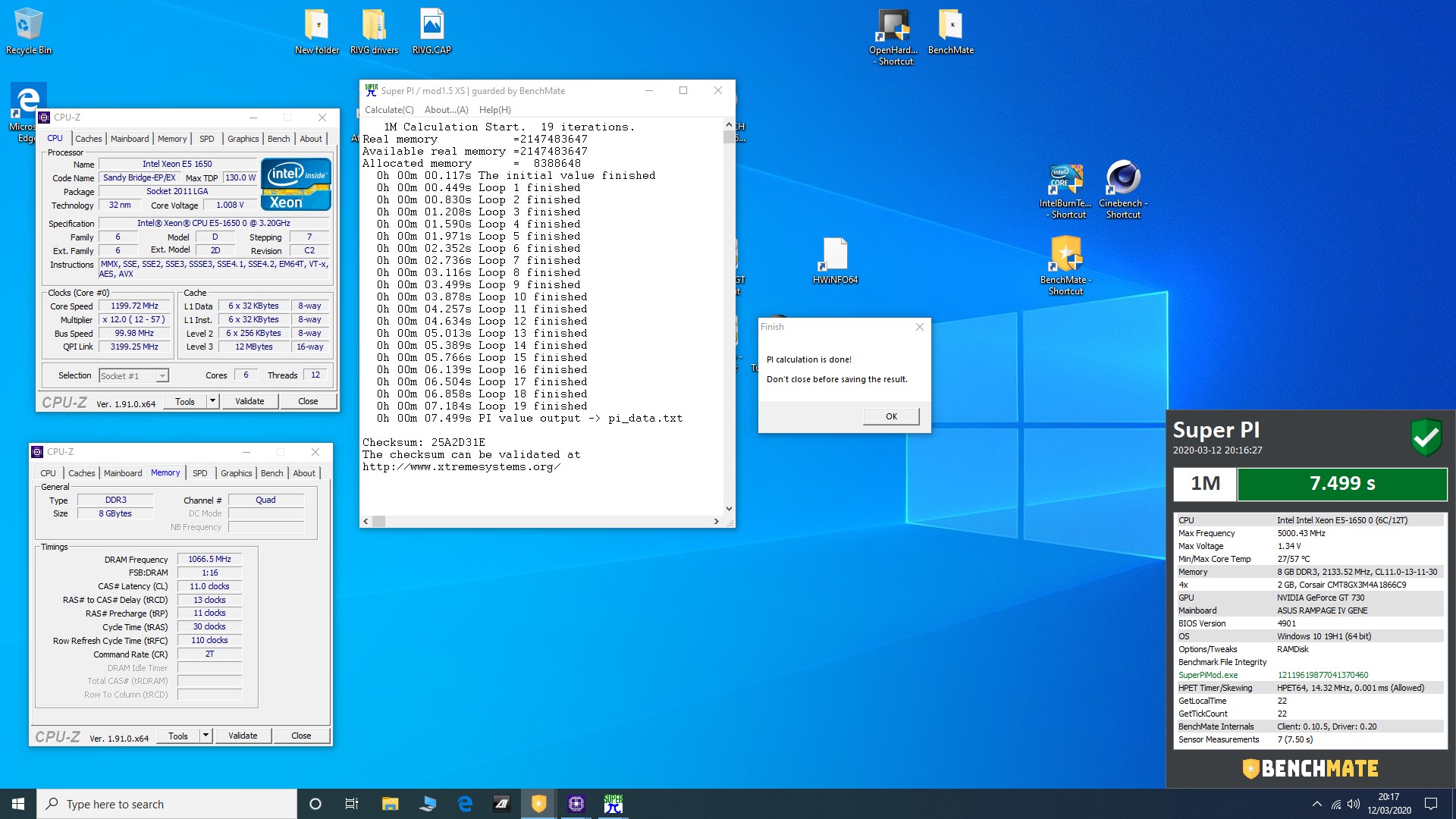Click the Intel Xeon logo in CPU-Z
Screen dimensions: 1456x819
[x=296, y=184]
